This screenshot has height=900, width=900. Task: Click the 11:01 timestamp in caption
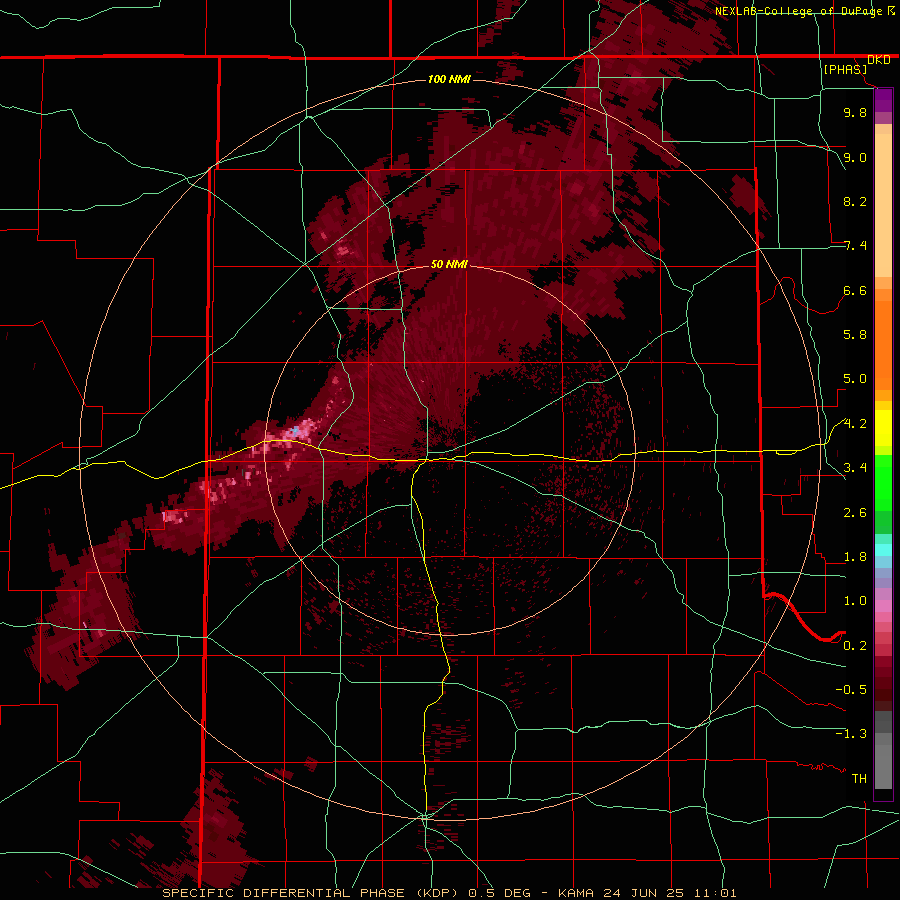(x=716, y=893)
